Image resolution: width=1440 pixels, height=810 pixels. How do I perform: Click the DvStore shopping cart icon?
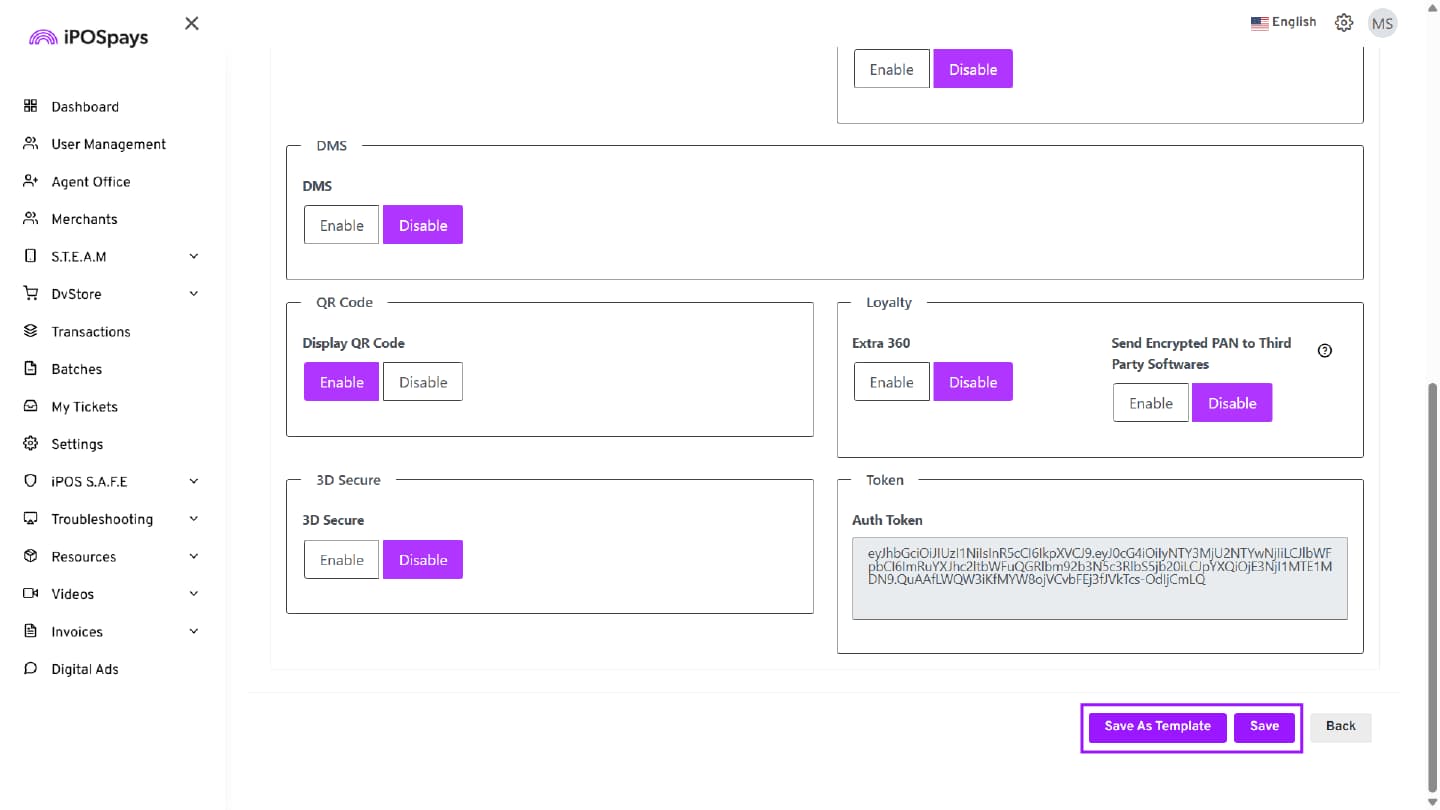click(x=30, y=294)
